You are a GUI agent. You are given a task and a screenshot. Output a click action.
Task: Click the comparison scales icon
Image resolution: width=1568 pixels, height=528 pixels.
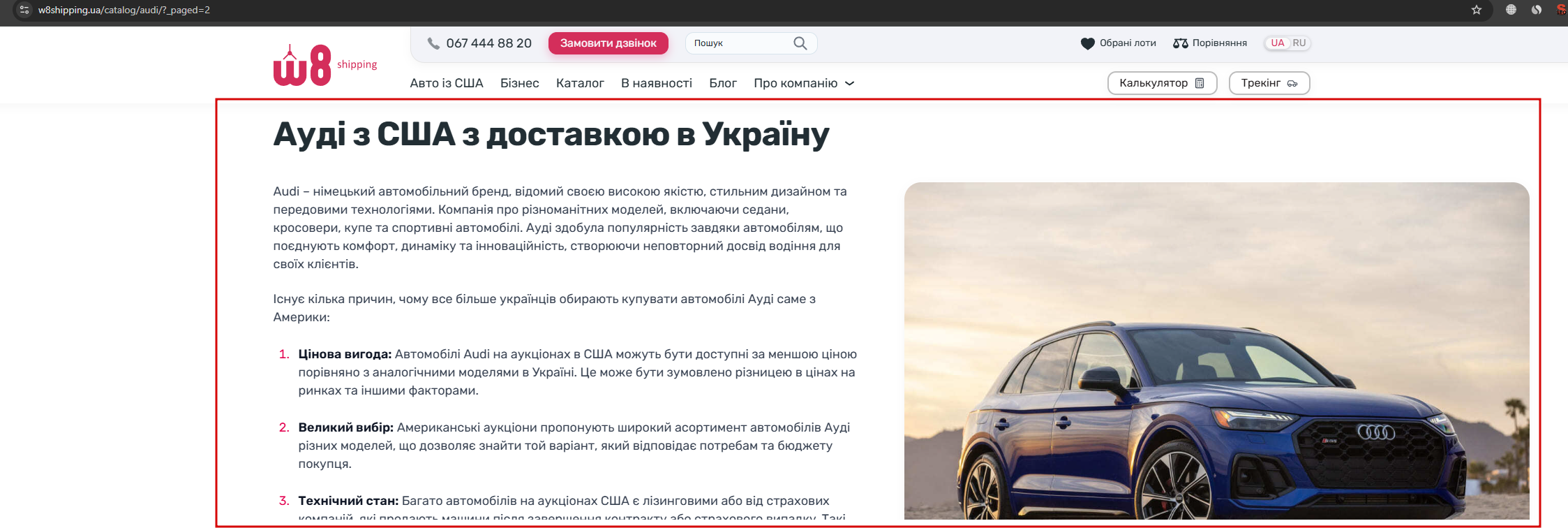tap(1181, 43)
